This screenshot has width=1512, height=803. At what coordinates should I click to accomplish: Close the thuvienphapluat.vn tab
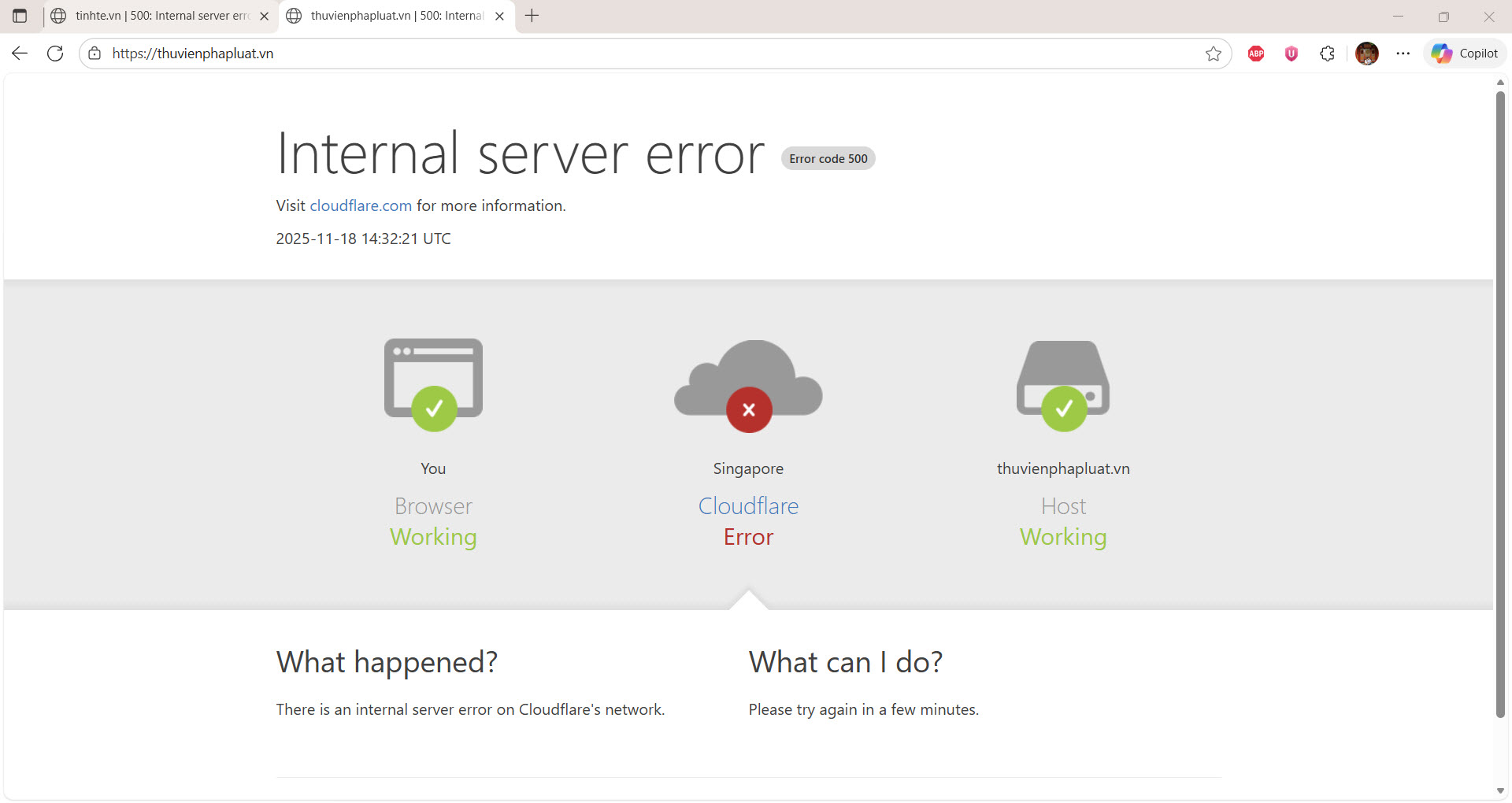pyautogui.click(x=499, y=16)
